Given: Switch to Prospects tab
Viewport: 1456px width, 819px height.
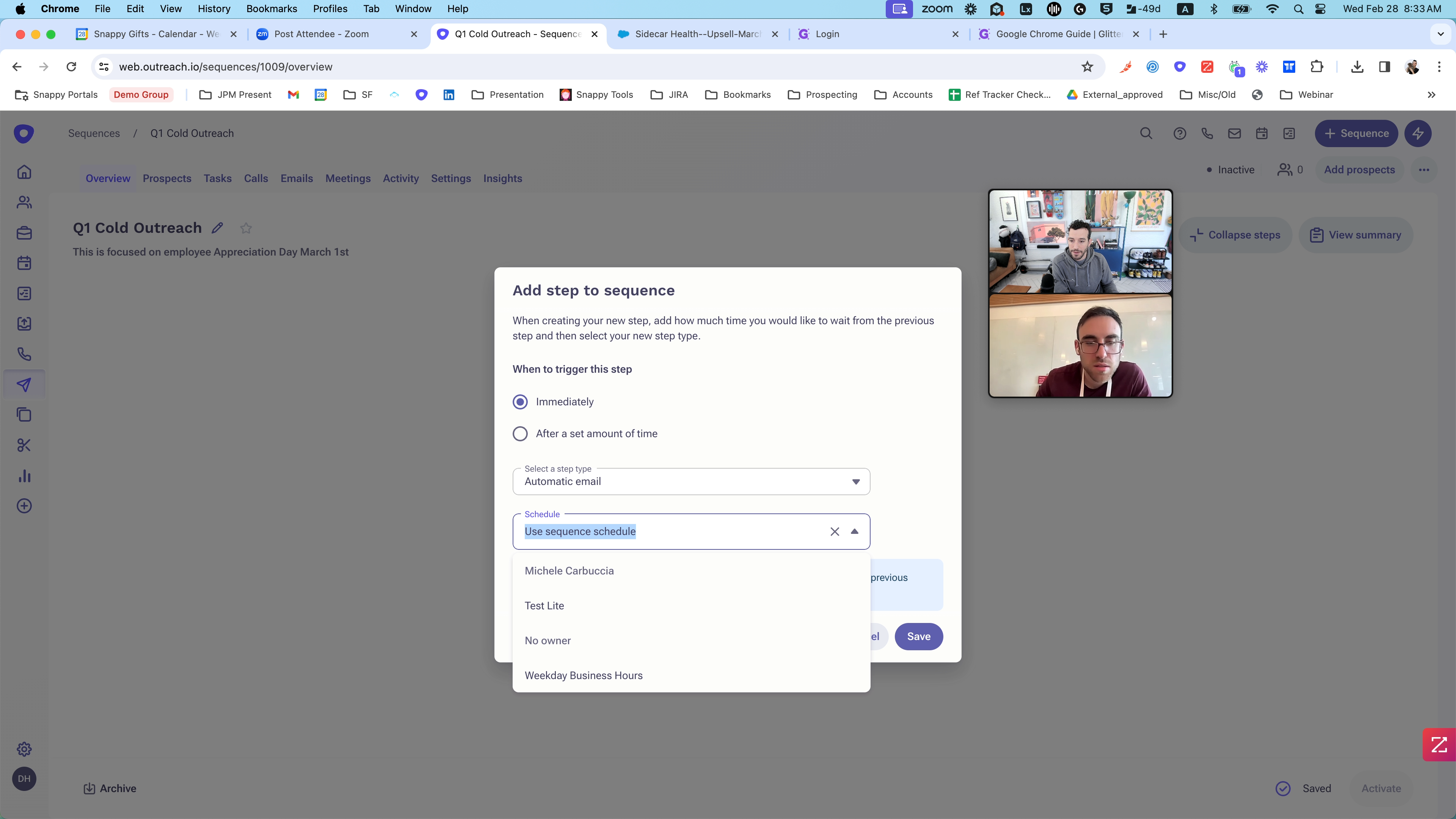Looking at the screenshot, I should tap(167, 179).
